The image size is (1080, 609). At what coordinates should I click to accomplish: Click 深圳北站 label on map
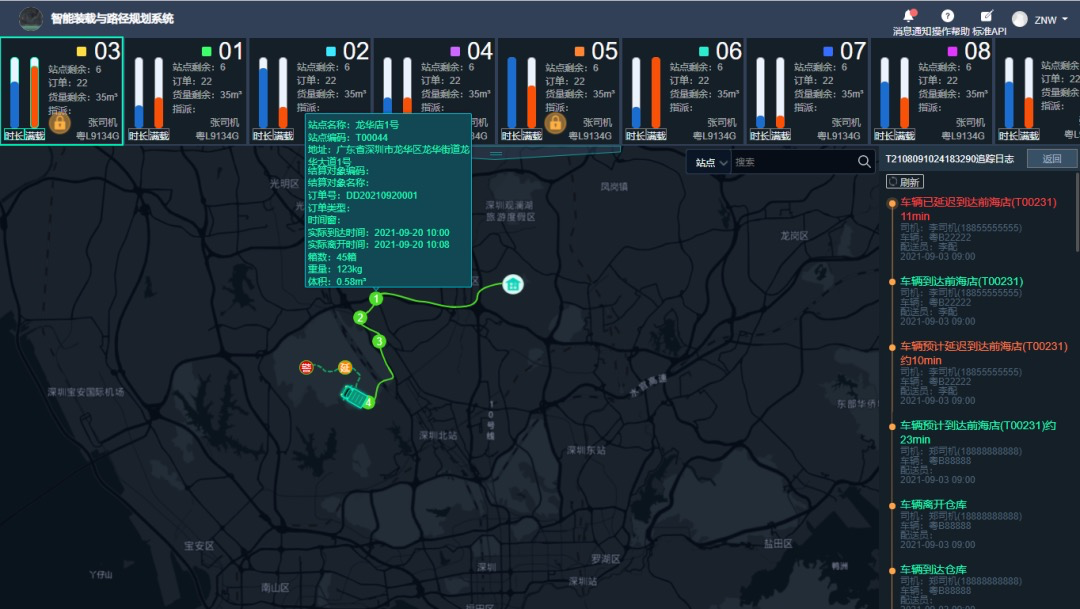(438, 435)
